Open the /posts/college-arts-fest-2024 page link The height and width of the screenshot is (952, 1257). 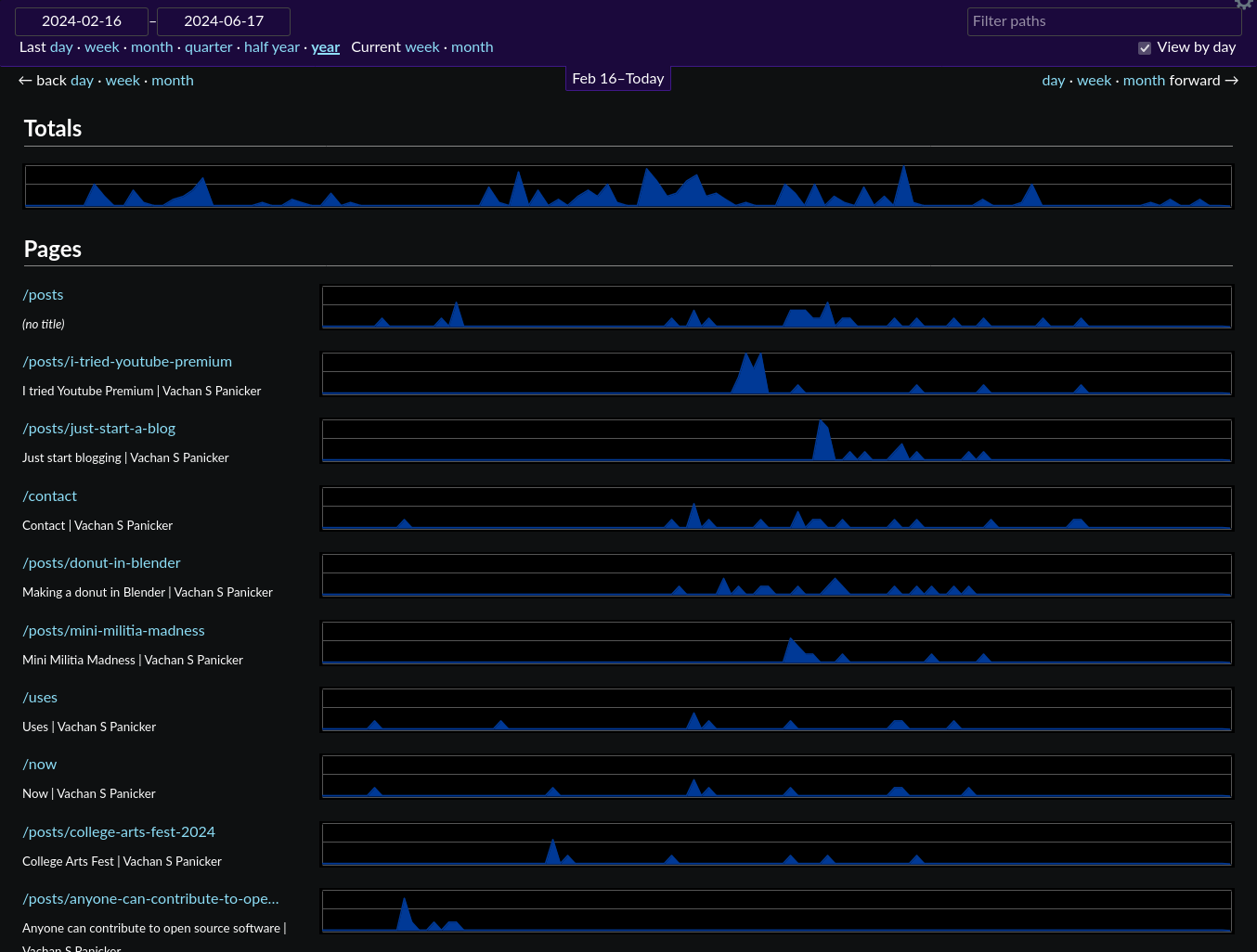click(x=119, y=832)
